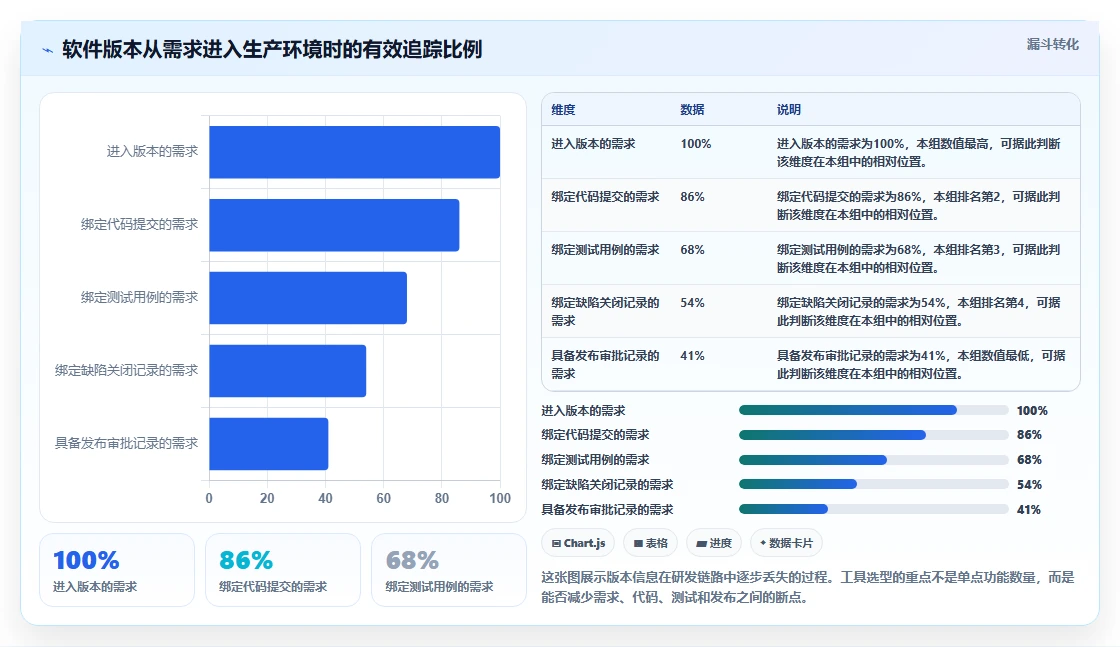Screen dimensions: 1120x647
Task: Click the 漏斗转化 tag in the header
Action: (1052, 44)
